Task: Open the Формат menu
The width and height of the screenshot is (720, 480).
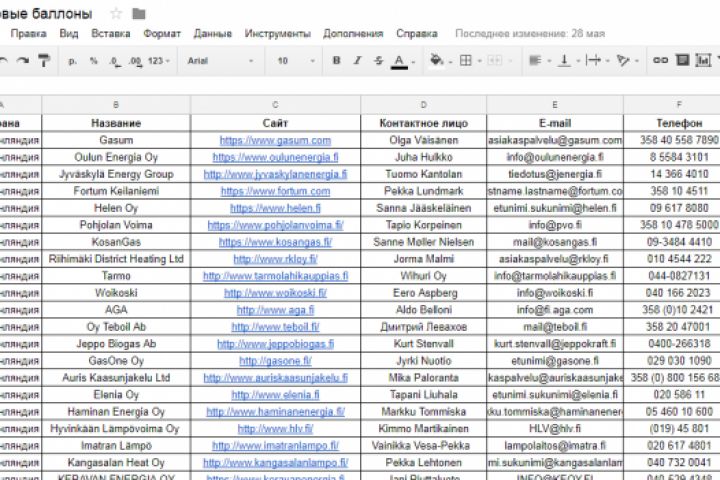Action: 162,34
